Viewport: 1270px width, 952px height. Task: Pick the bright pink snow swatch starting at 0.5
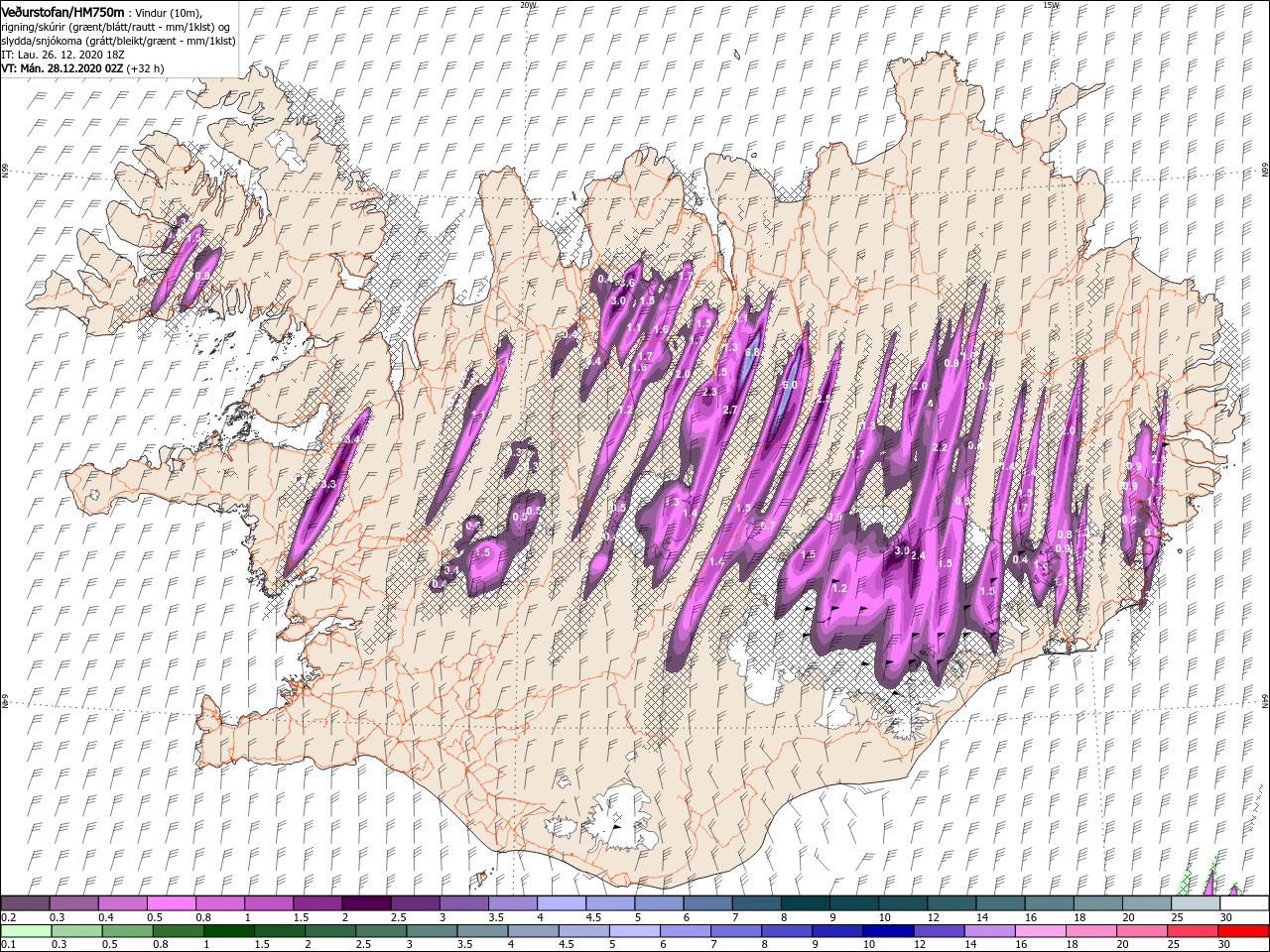[171, 903]
